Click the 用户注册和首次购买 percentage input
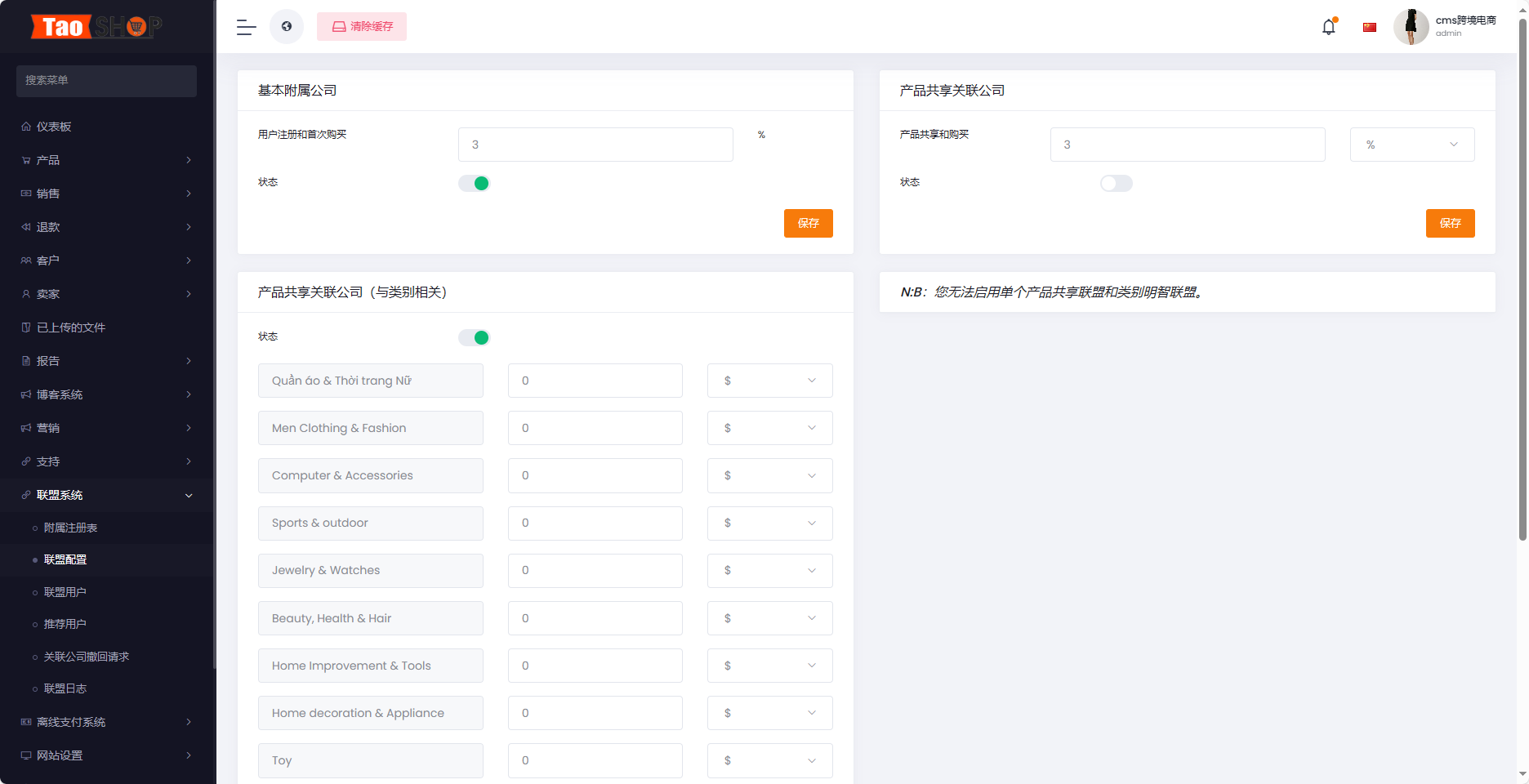 pos(595,145)
